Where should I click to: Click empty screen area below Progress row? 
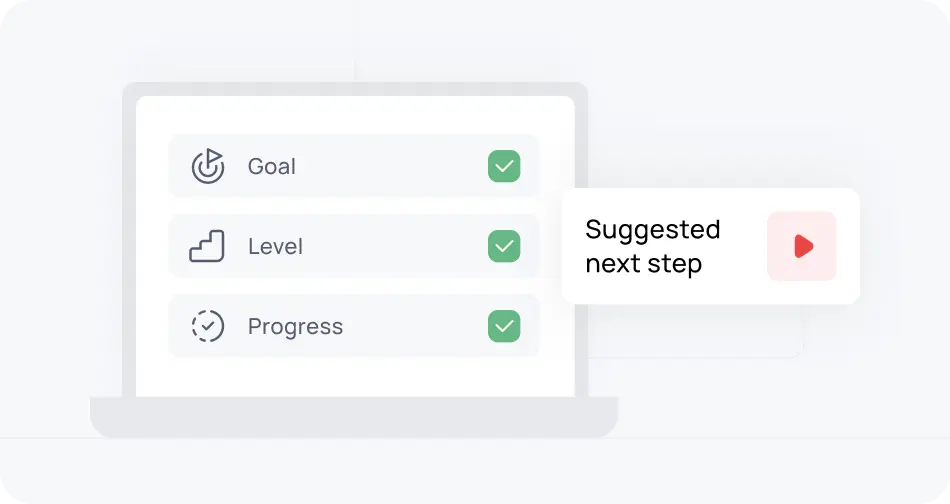355,376
